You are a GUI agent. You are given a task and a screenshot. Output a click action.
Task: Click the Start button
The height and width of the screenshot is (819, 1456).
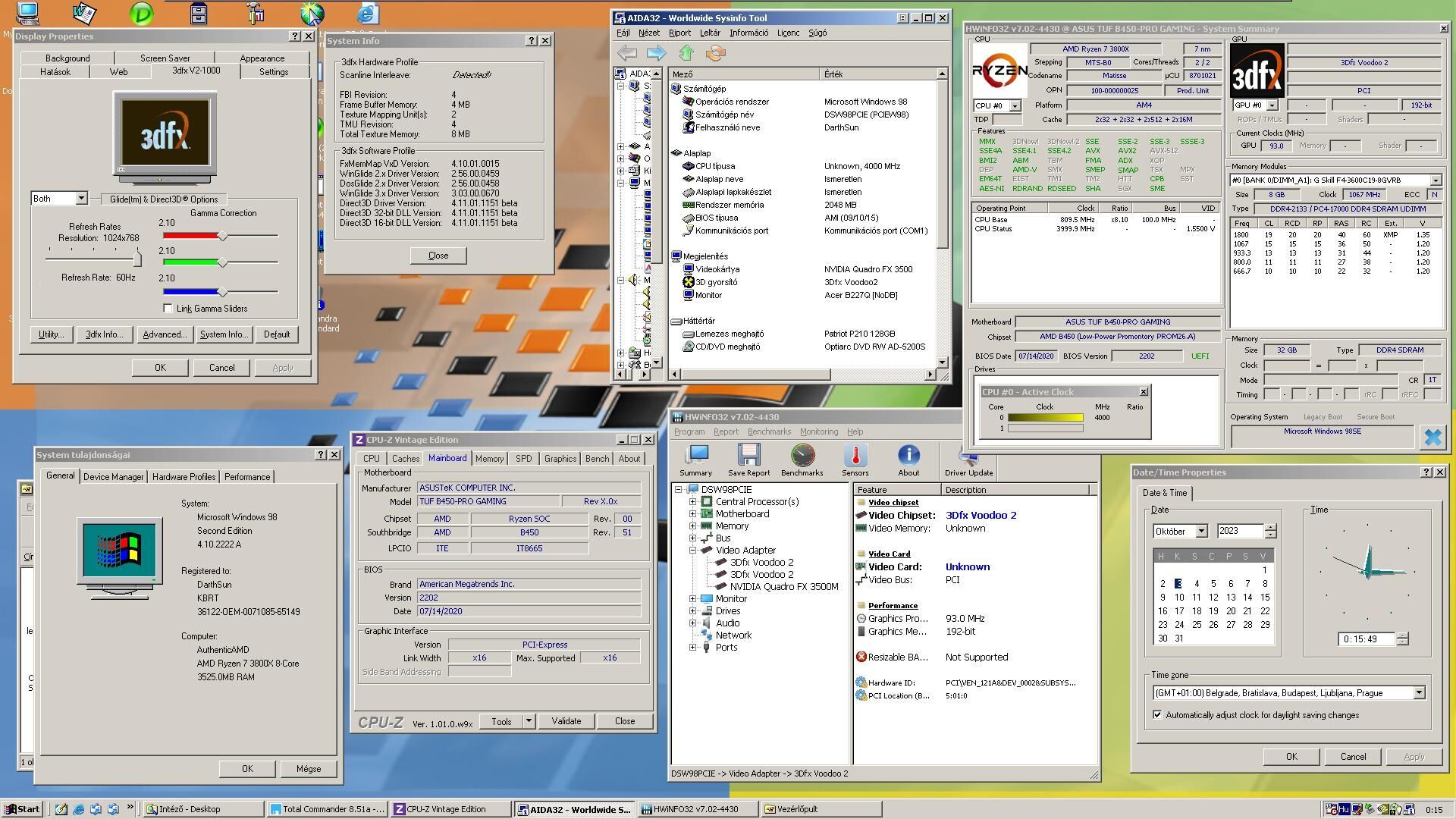[x=22, y=809]
